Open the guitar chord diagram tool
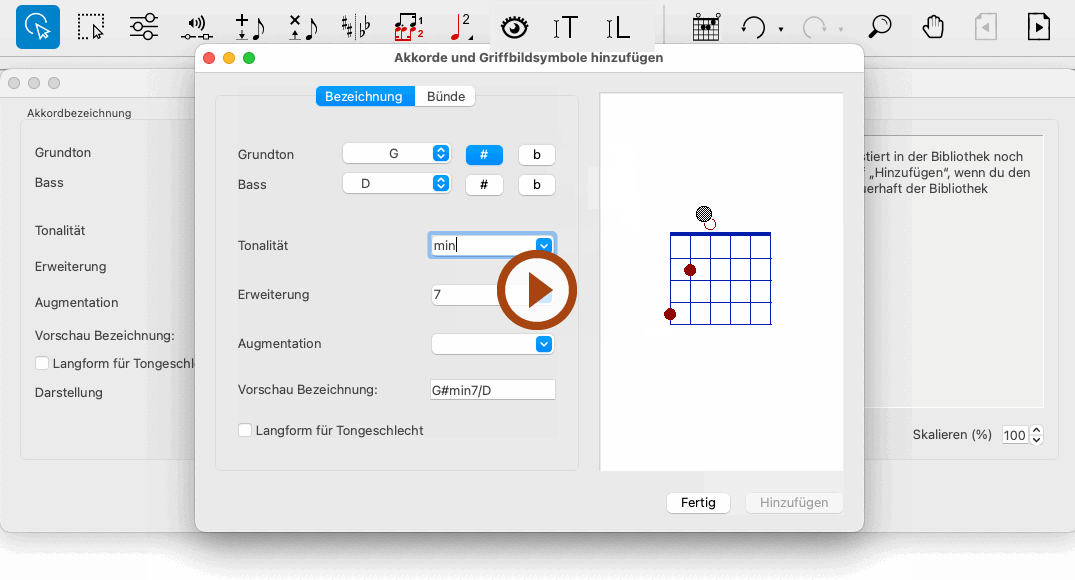Image resolution: width=1075 pixels, height=580 pixels. click(707, 27)
